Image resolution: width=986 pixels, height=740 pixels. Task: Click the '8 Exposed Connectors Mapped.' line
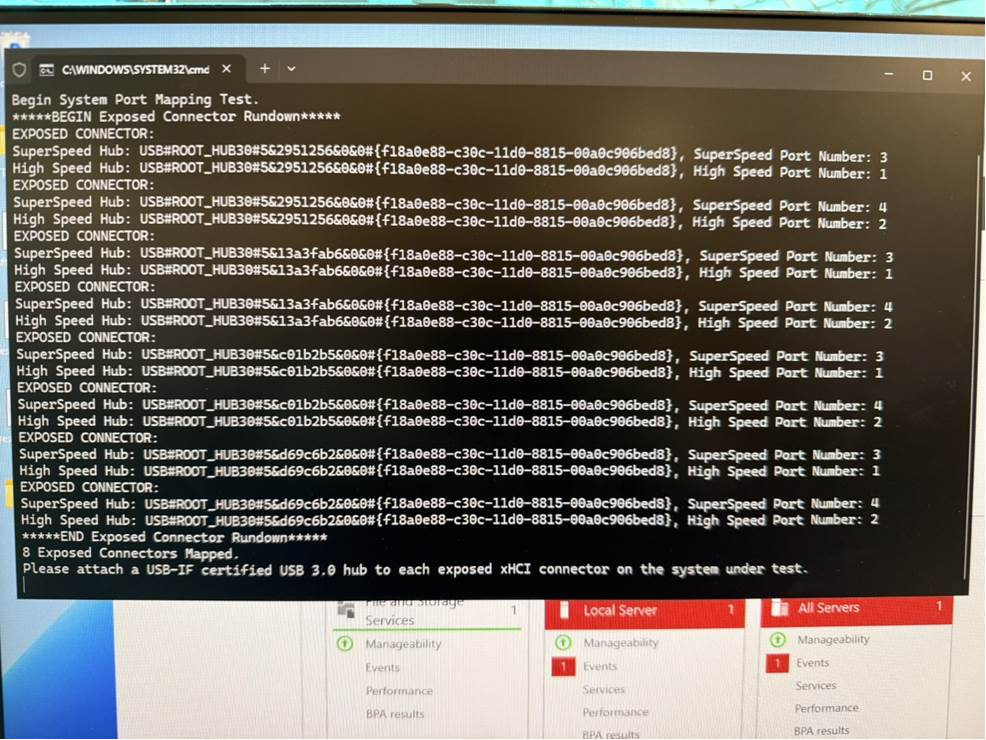click(x=130, y=553)
